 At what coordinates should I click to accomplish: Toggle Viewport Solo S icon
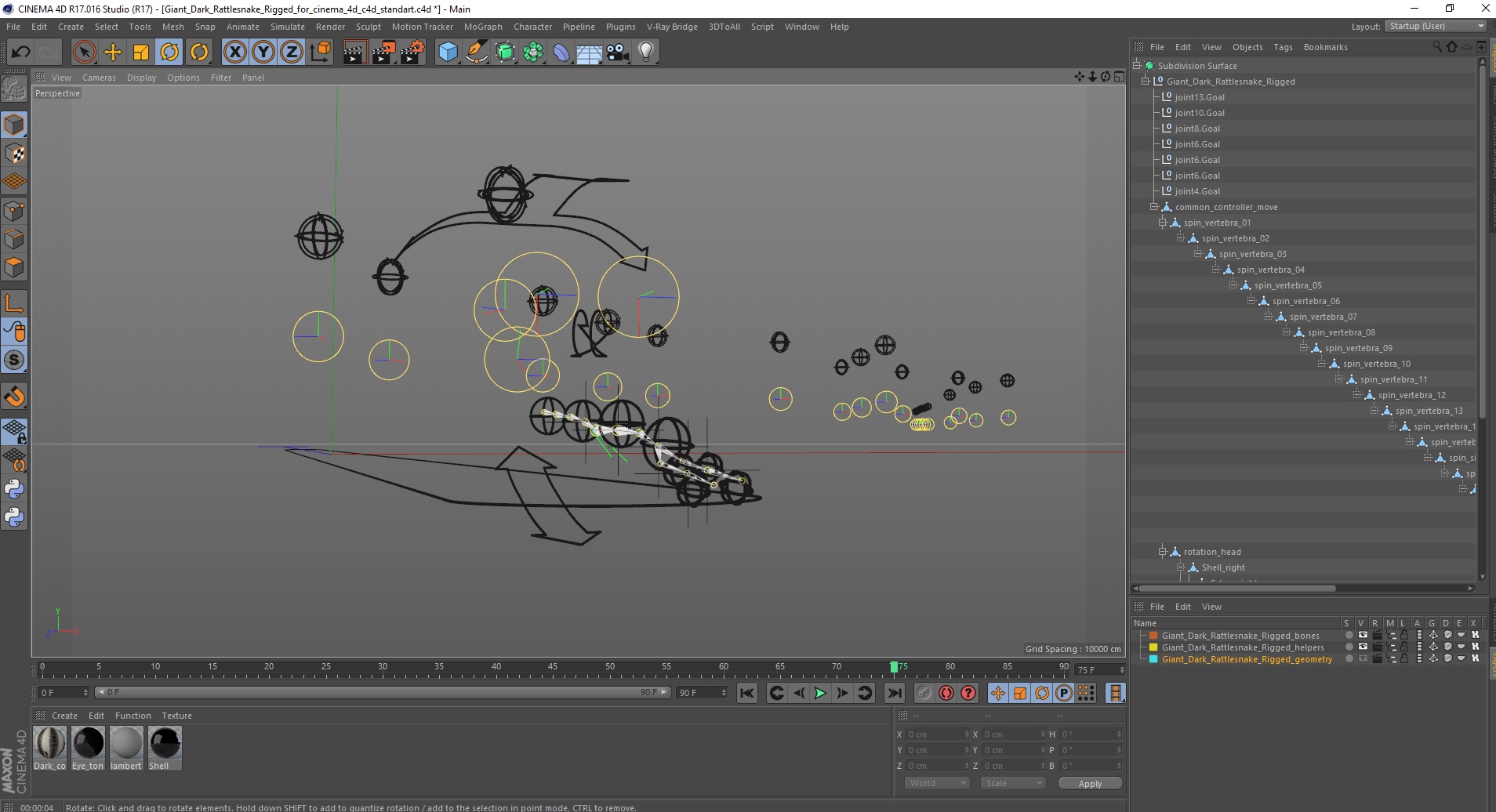coord(14,360)
